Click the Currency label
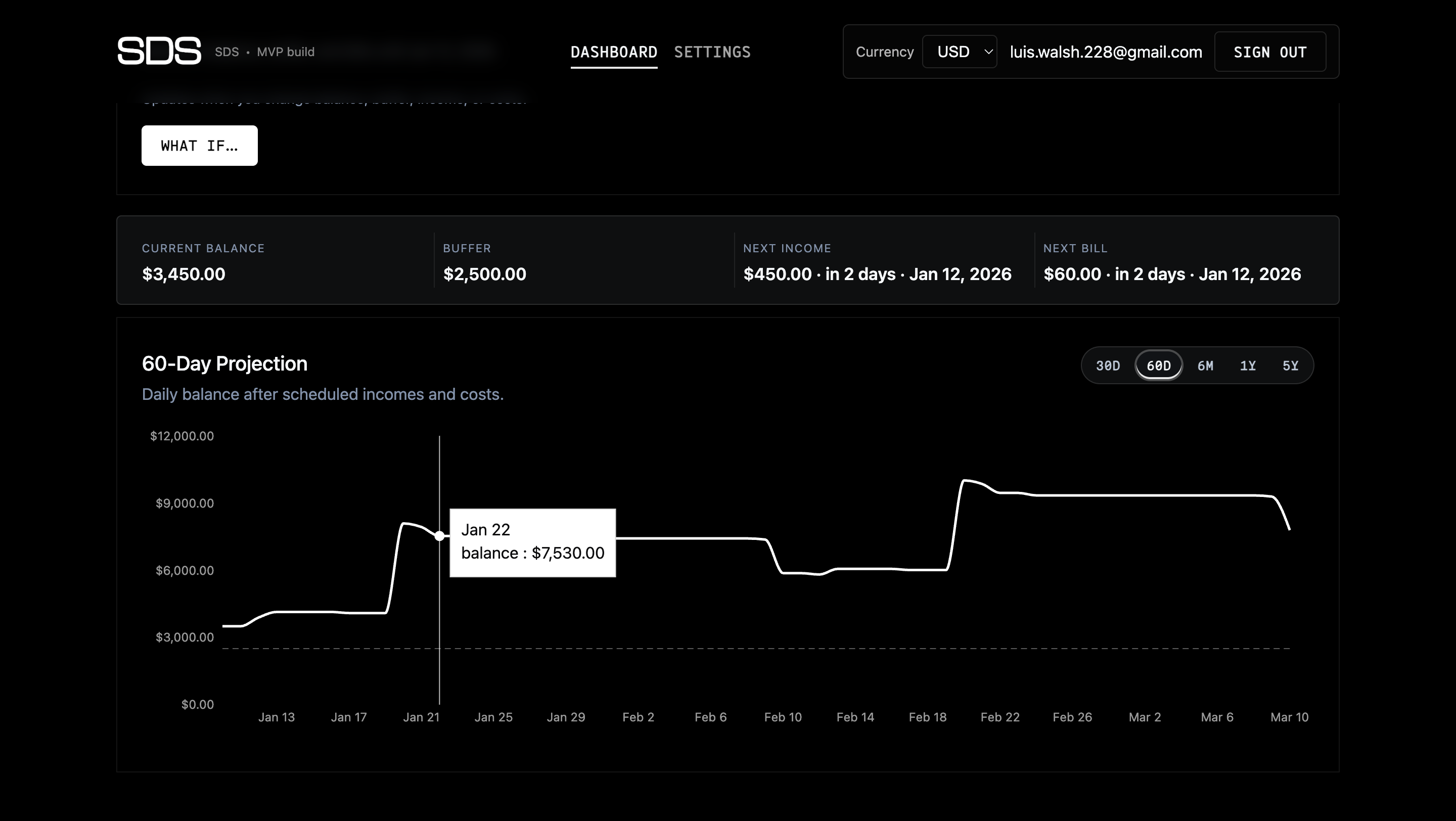This screenshot has height=821, width=1456. [x=885, y=52]
